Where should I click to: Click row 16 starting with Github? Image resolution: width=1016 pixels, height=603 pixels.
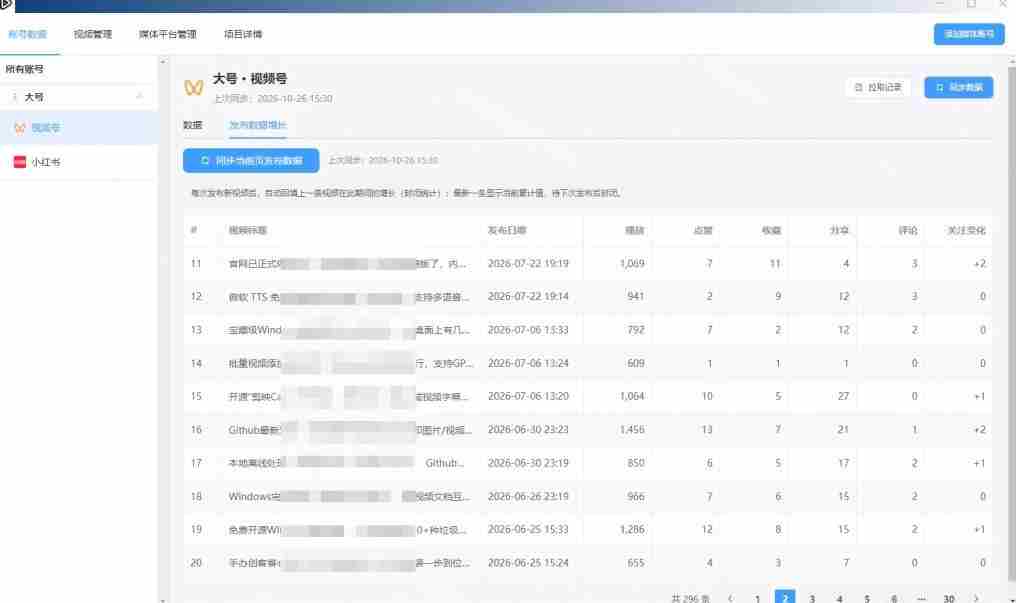[588, 430]
